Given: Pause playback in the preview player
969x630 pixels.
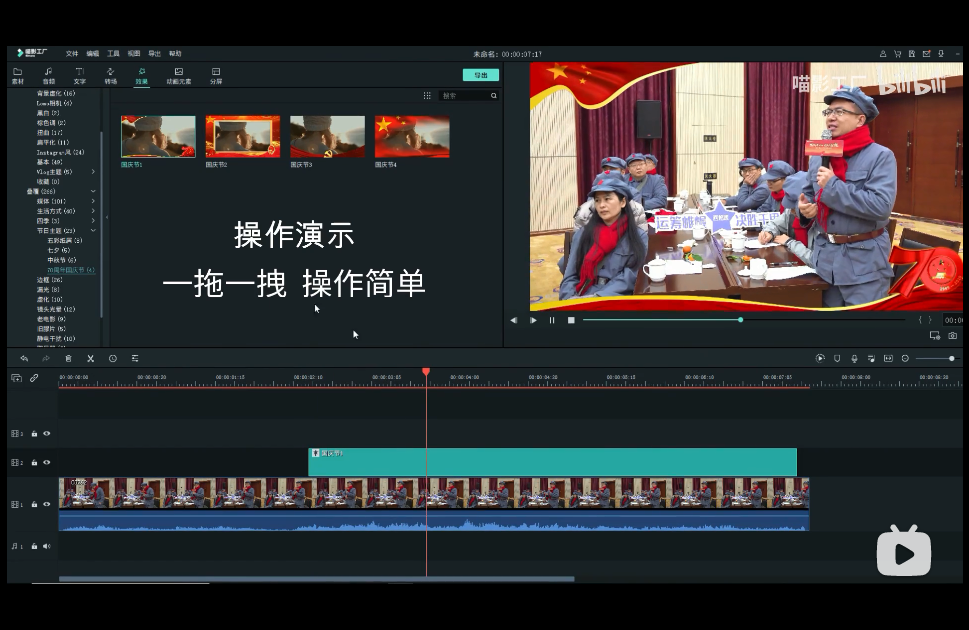Looking at the screenshot, I should [551, 320].
